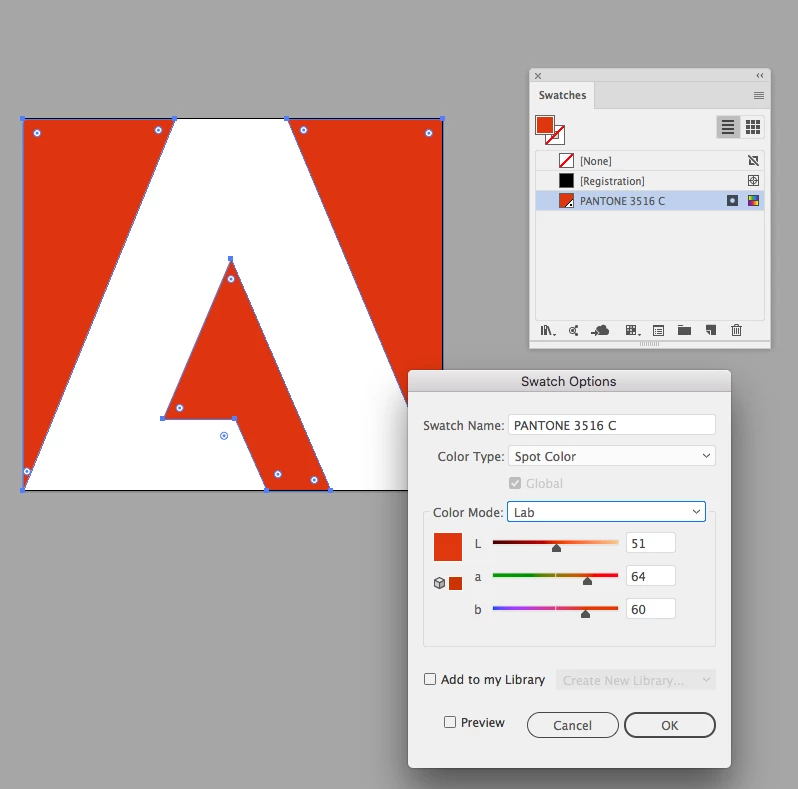Enable Add to my Library checkbox
The image size is (798, 789).
coord(430,680)
